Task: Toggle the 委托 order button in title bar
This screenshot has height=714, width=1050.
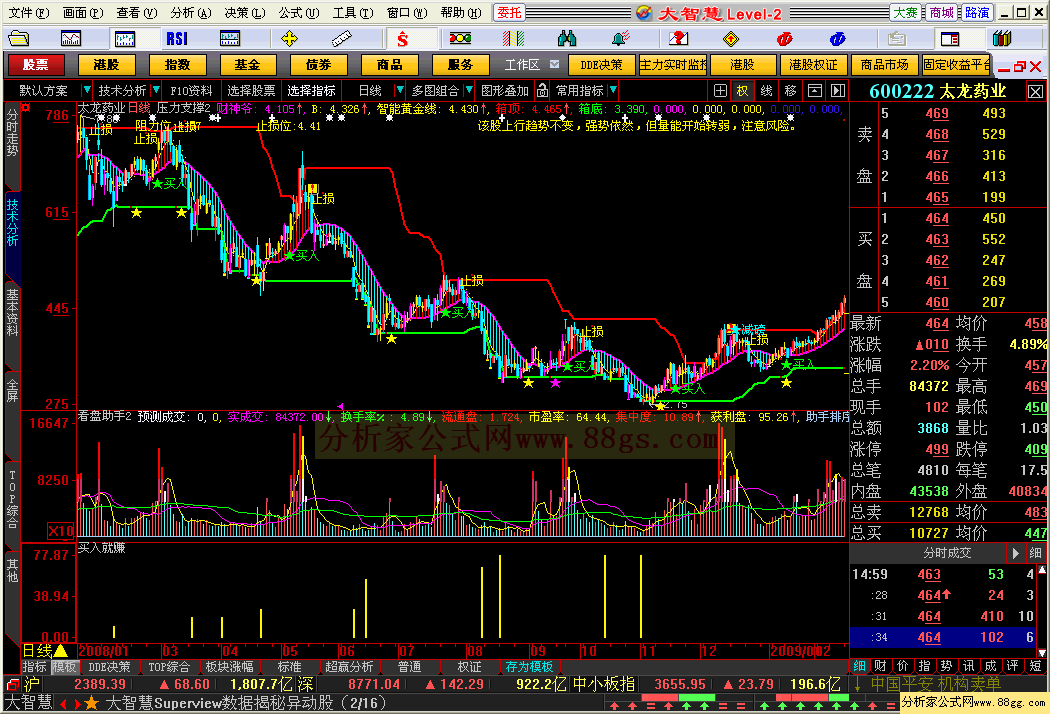Action: point(510,12)
